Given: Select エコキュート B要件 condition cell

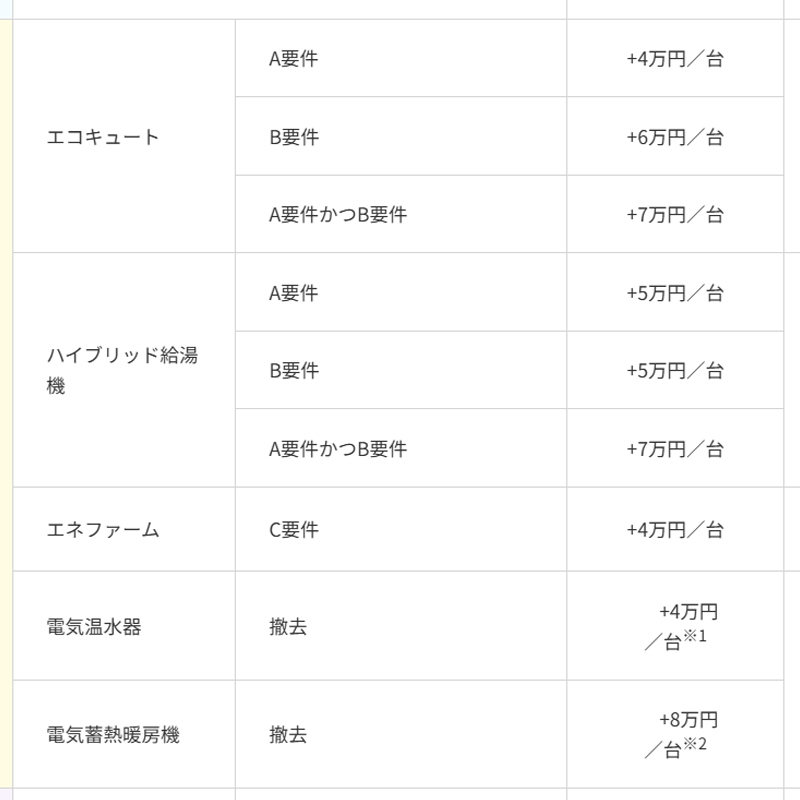Looking at the screenshot, I should tap(401, 136).
